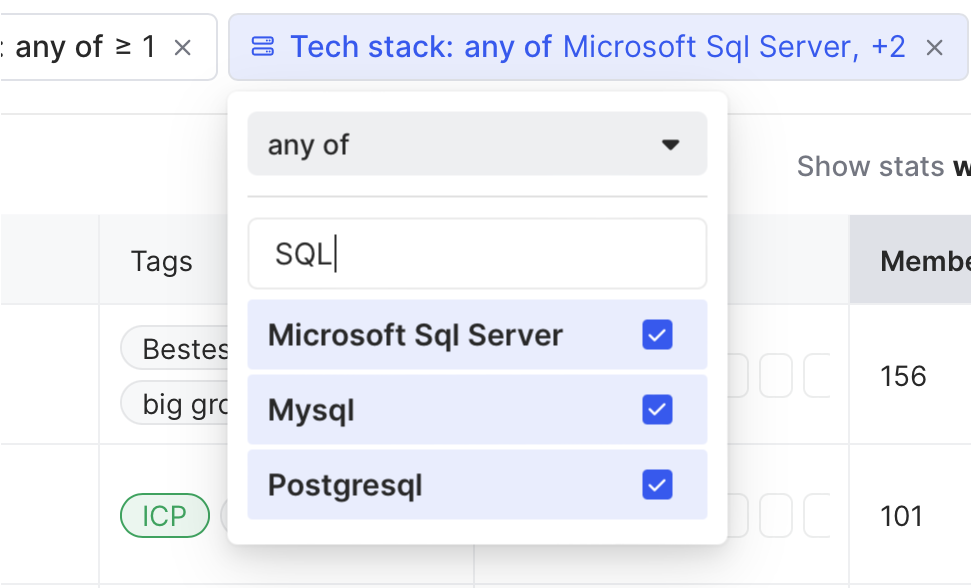Select the Mysql option label
971x588 pixels.
point(311,410)
